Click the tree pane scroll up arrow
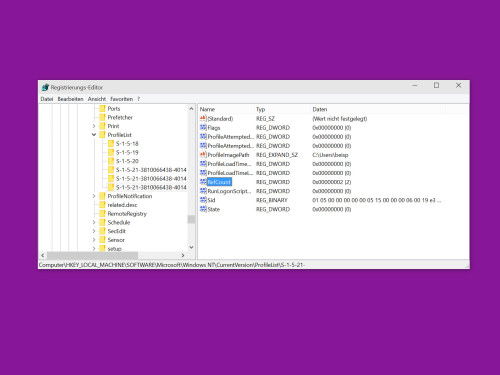Screen dimensions: 500x375 point(191,109)
